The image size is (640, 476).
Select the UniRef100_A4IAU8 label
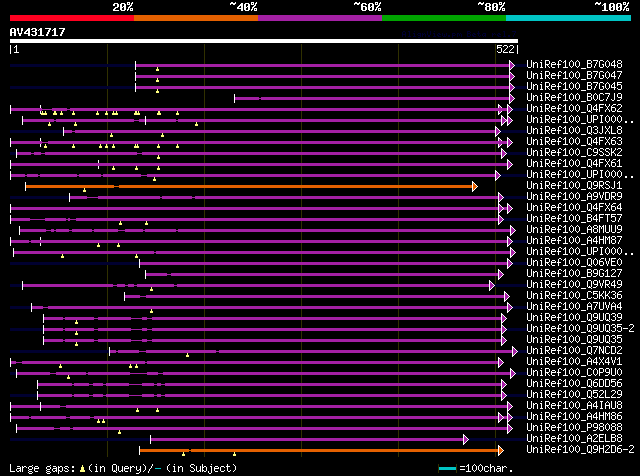click(574, 406)
